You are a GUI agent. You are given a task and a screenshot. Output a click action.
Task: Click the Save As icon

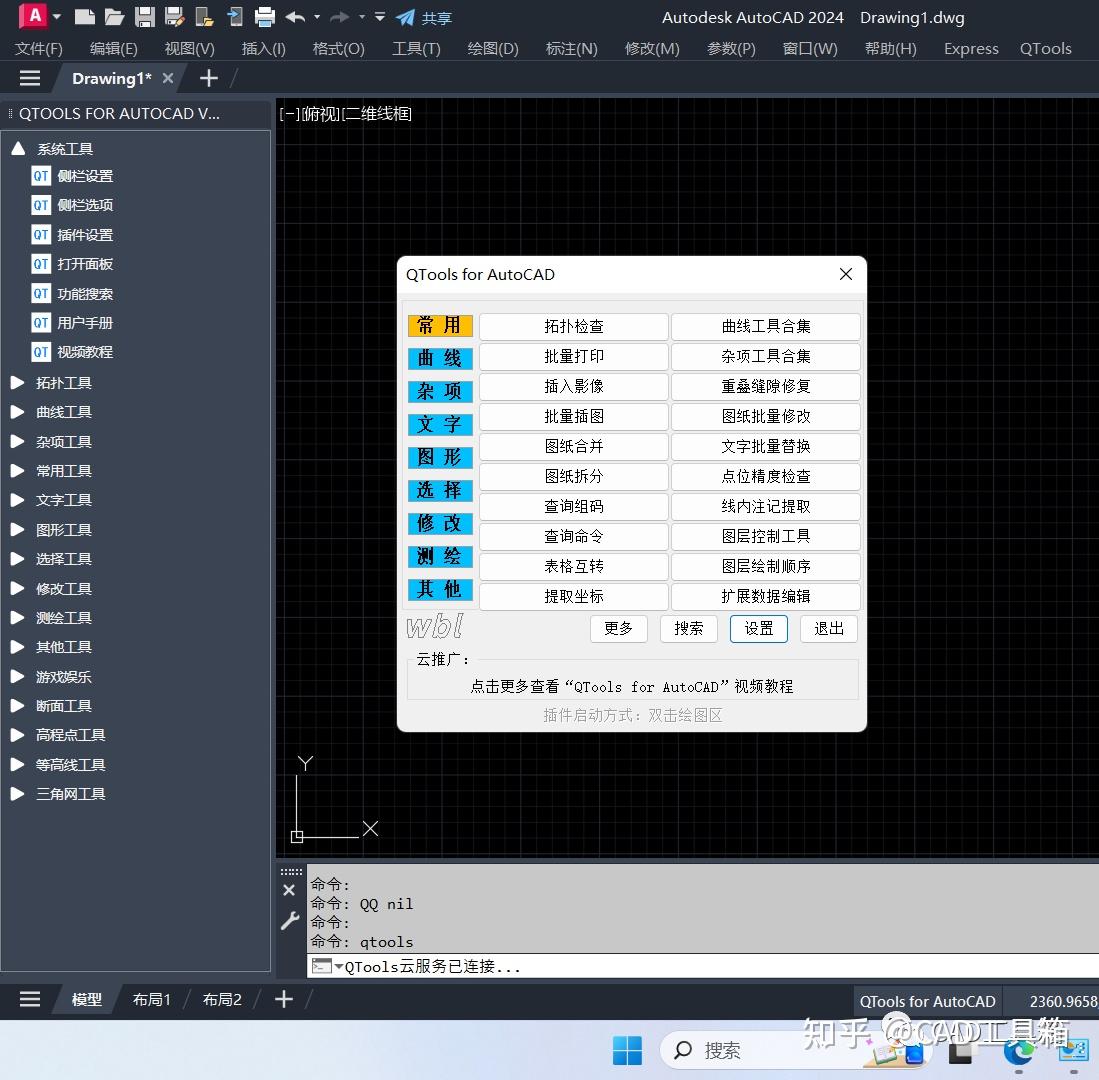pos(176,17)
